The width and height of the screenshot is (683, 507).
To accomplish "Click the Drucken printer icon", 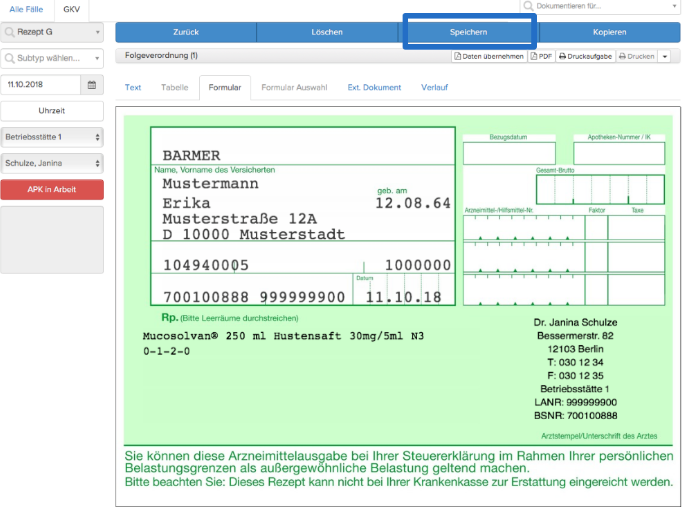I will pos(622,56).
